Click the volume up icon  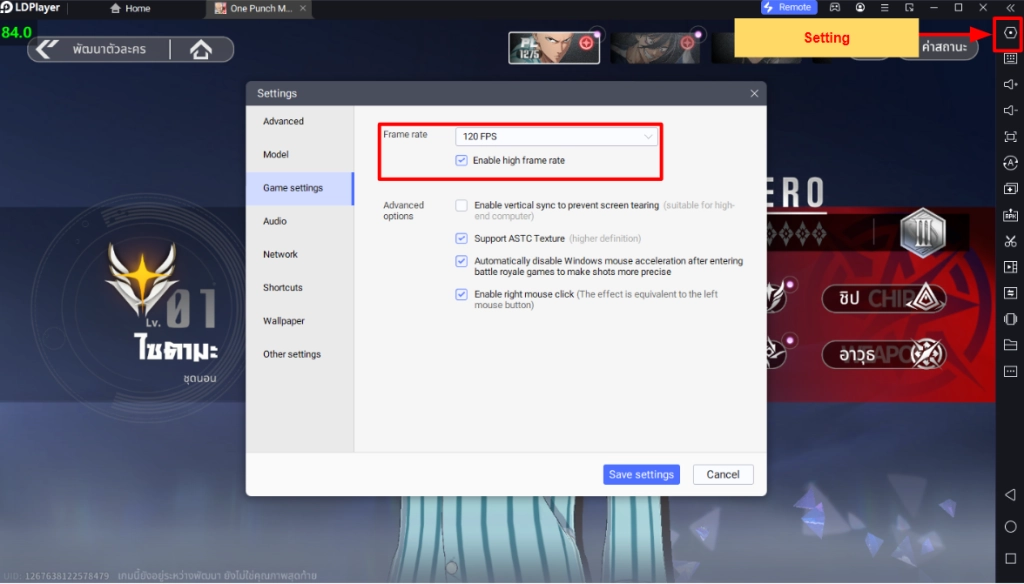[1010, 85]
